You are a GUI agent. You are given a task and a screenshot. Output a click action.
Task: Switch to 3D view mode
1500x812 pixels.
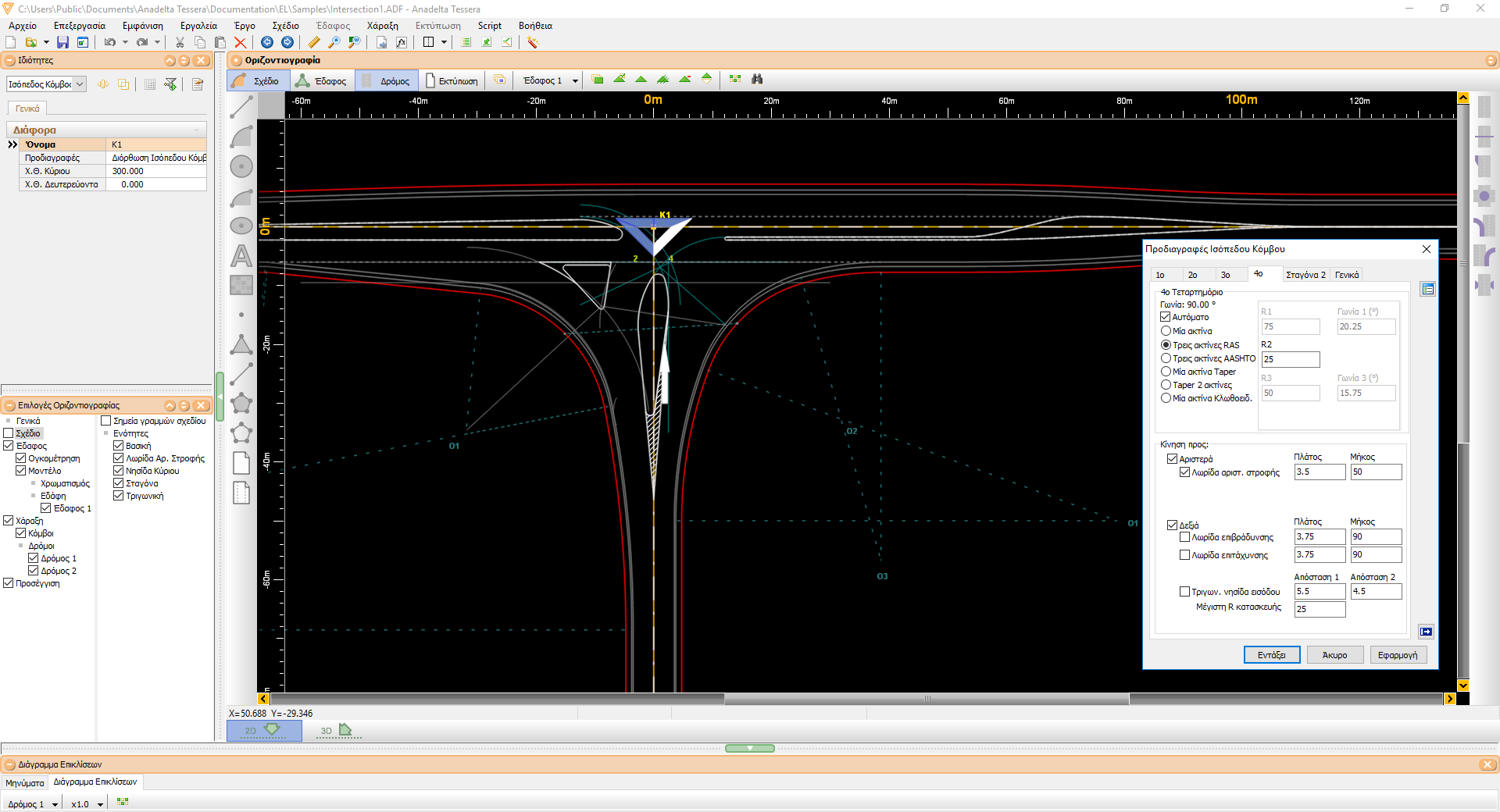(x=336, y=731)
